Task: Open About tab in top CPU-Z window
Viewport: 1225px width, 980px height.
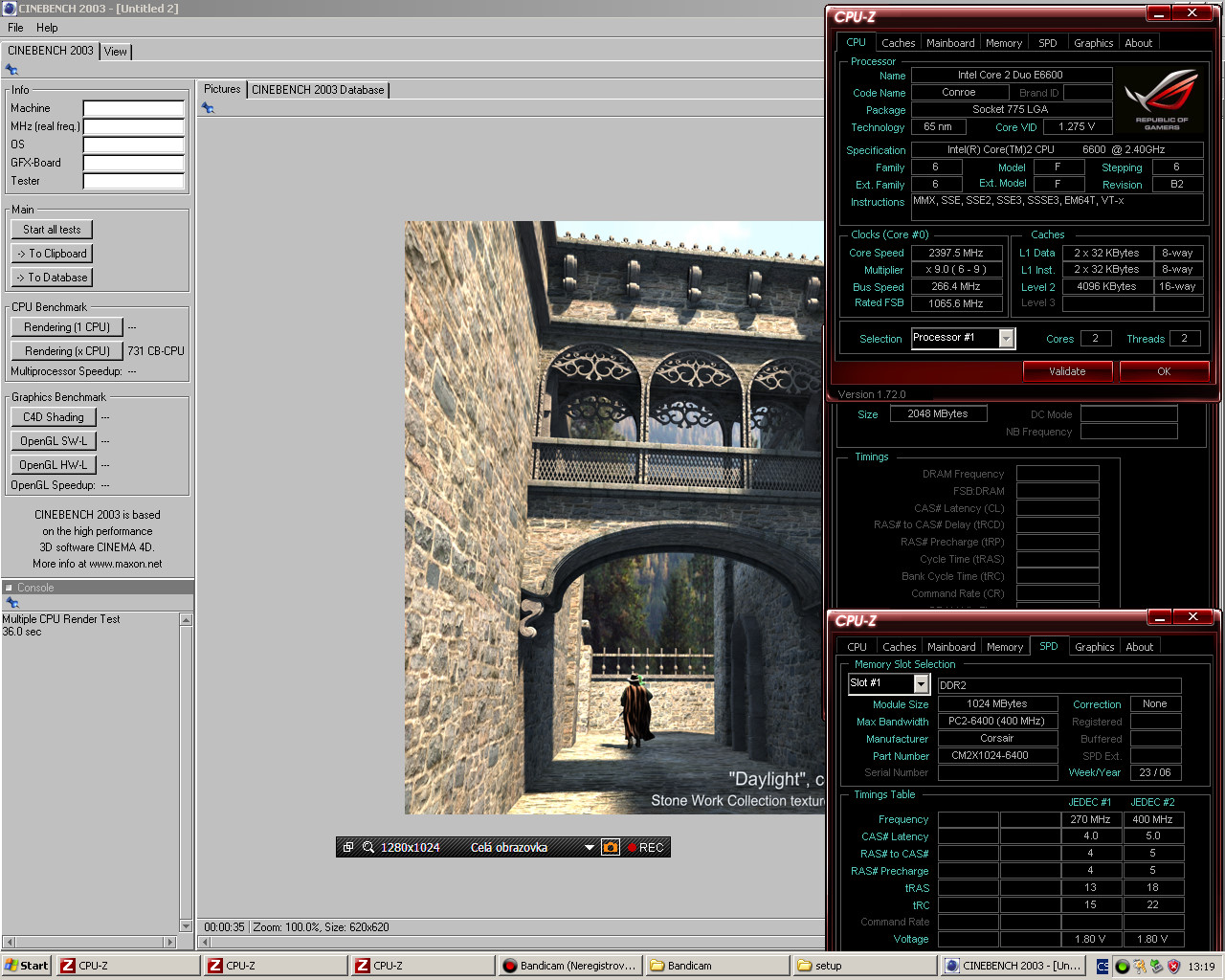Action: tap(1138, 43)
